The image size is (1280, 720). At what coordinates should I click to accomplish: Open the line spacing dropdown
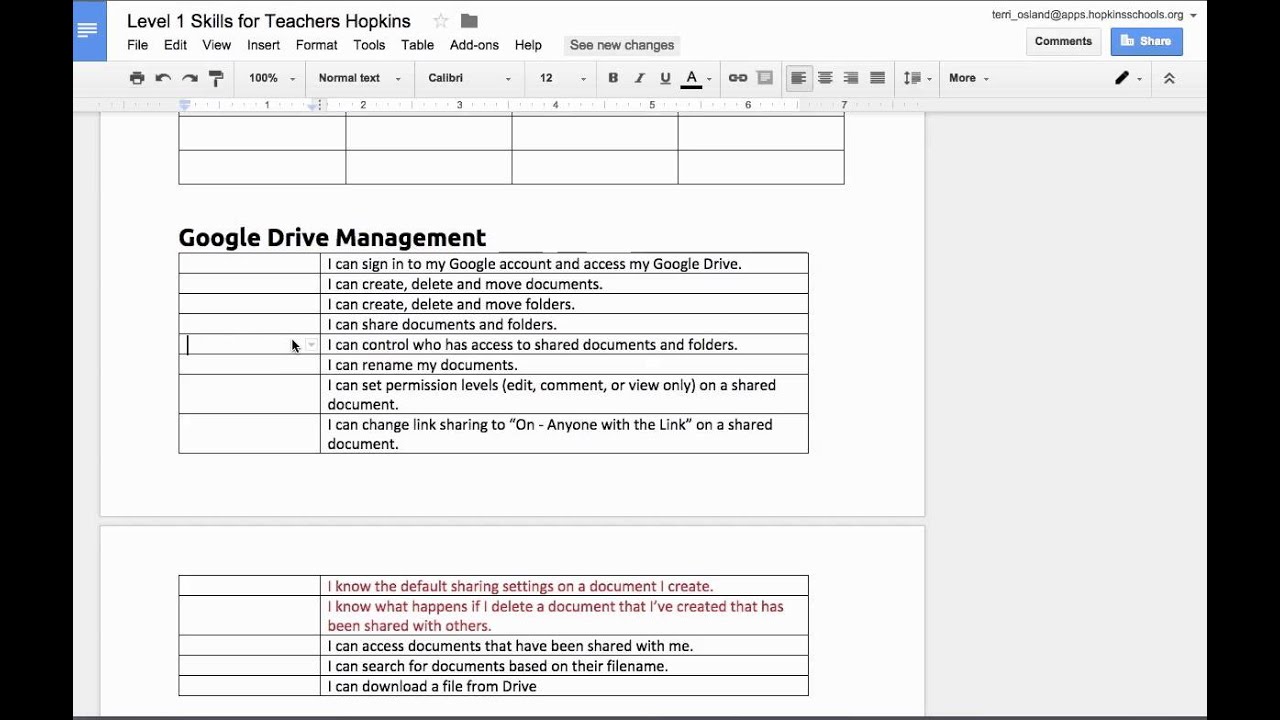[917, 78]
